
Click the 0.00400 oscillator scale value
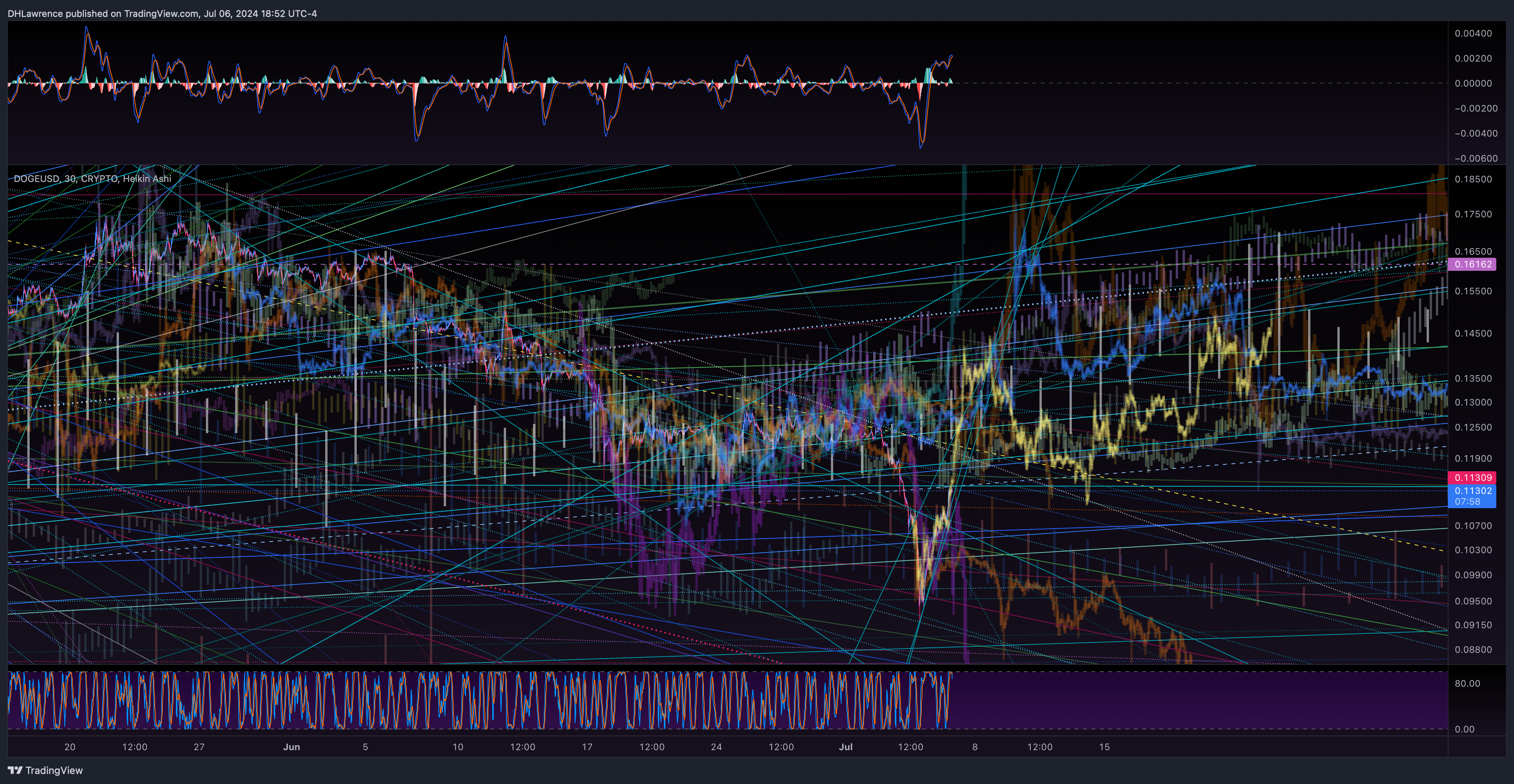(1473, 33)
